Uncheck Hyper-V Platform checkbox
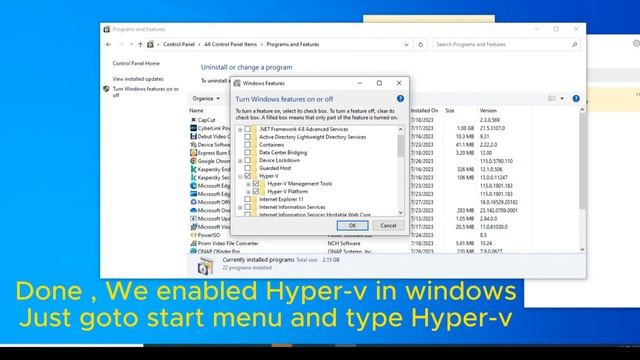 [x=256, y=191]
